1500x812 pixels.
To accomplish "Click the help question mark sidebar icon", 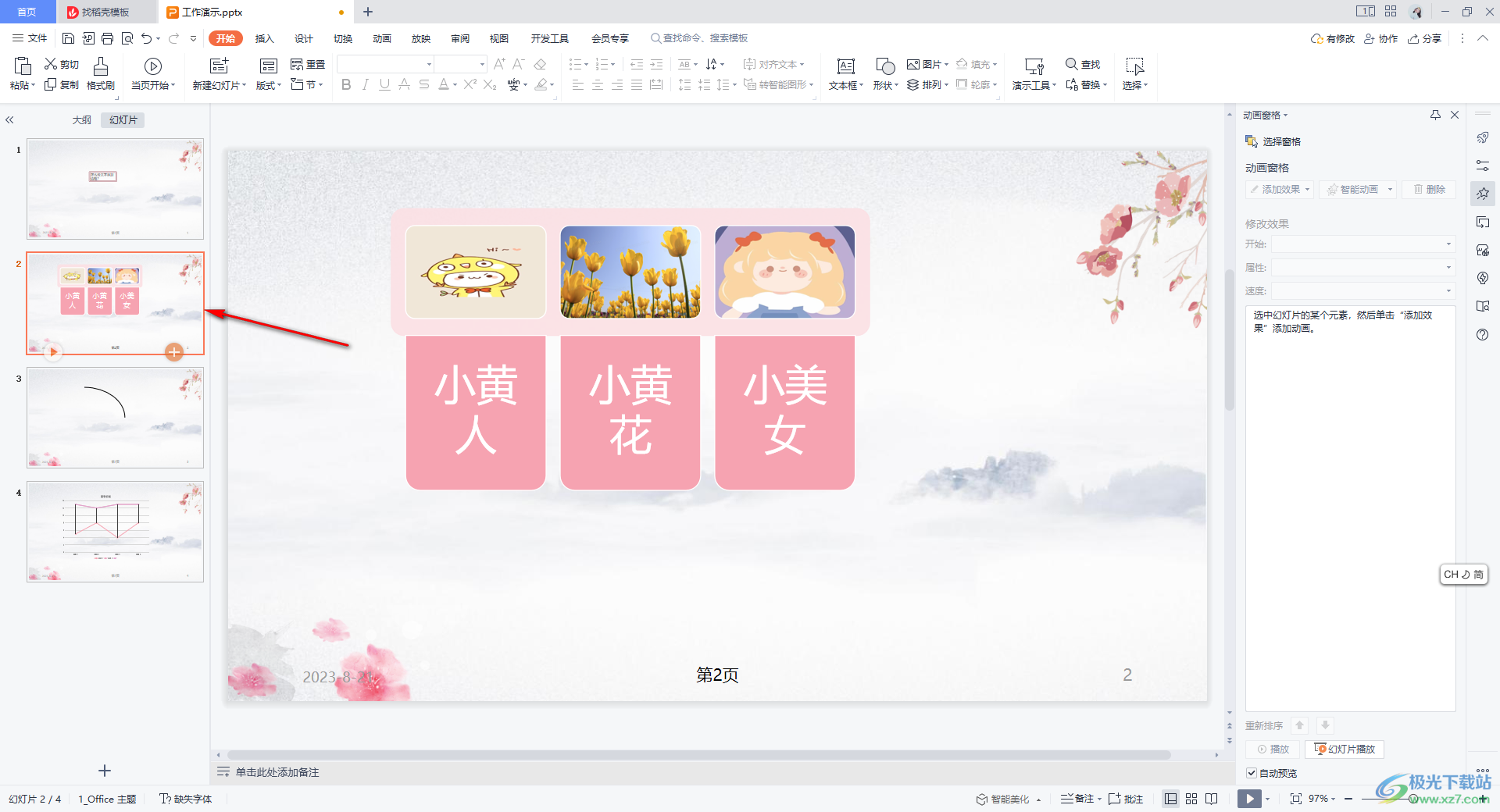I will (x=1483, y=334).
